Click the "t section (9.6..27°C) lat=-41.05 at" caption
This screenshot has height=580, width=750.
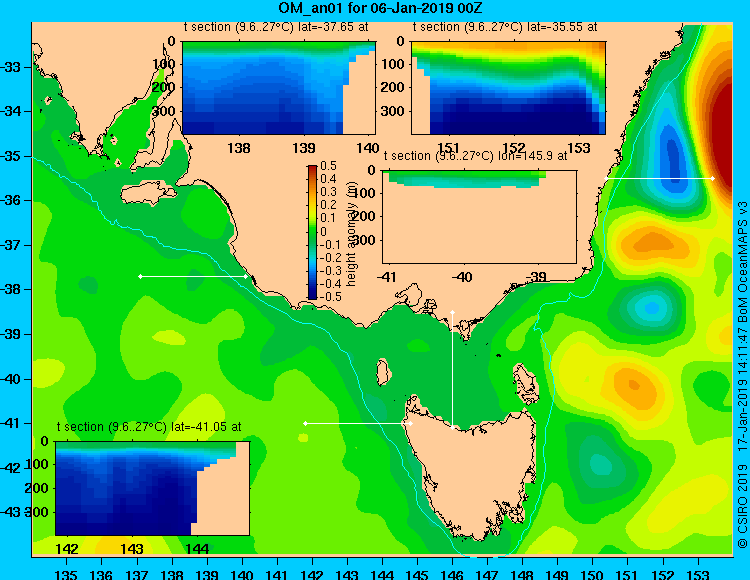coord(149,427)
